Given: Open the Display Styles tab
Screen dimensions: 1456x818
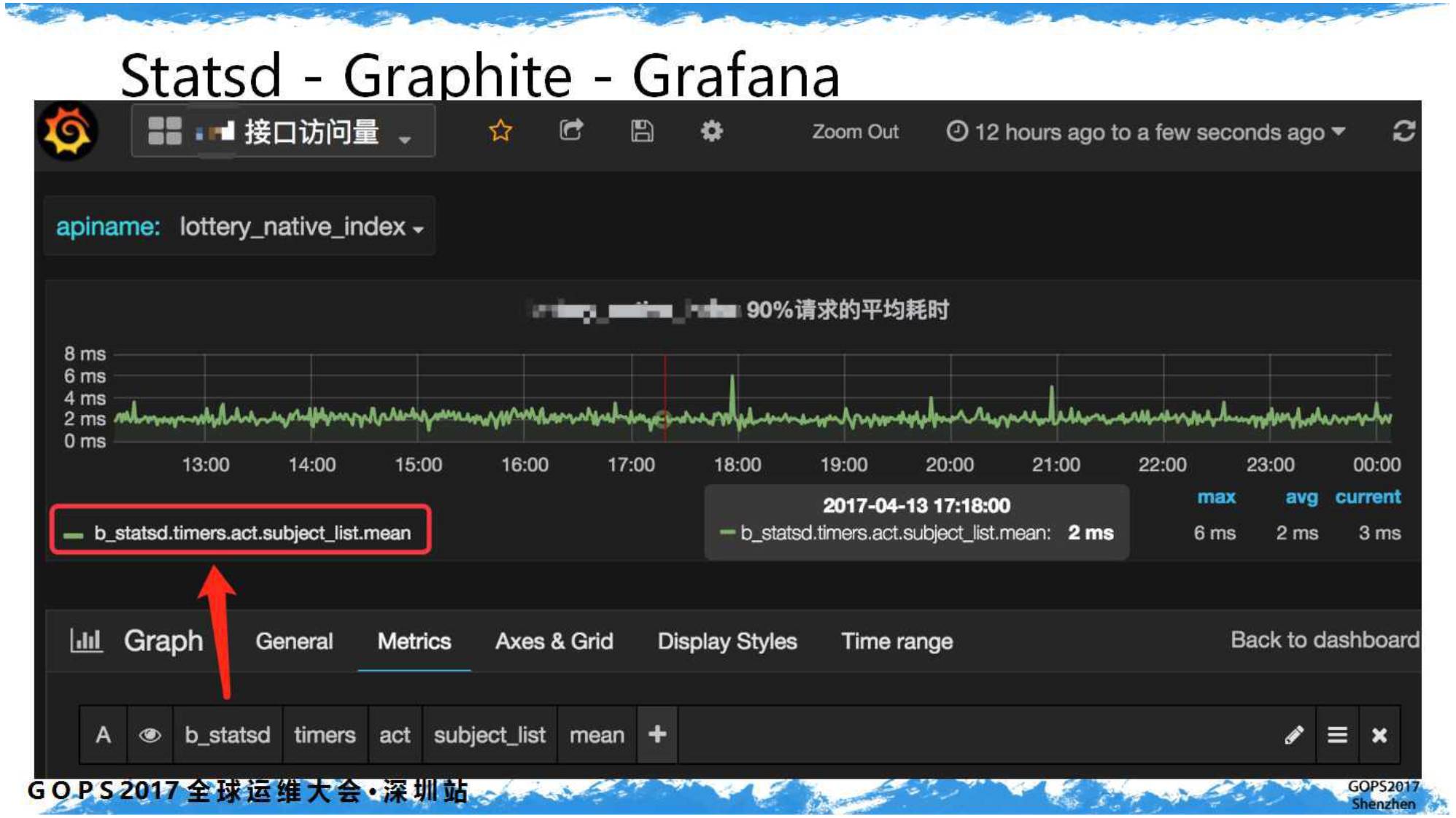Looking at the screenshot, I should [727, 641].
